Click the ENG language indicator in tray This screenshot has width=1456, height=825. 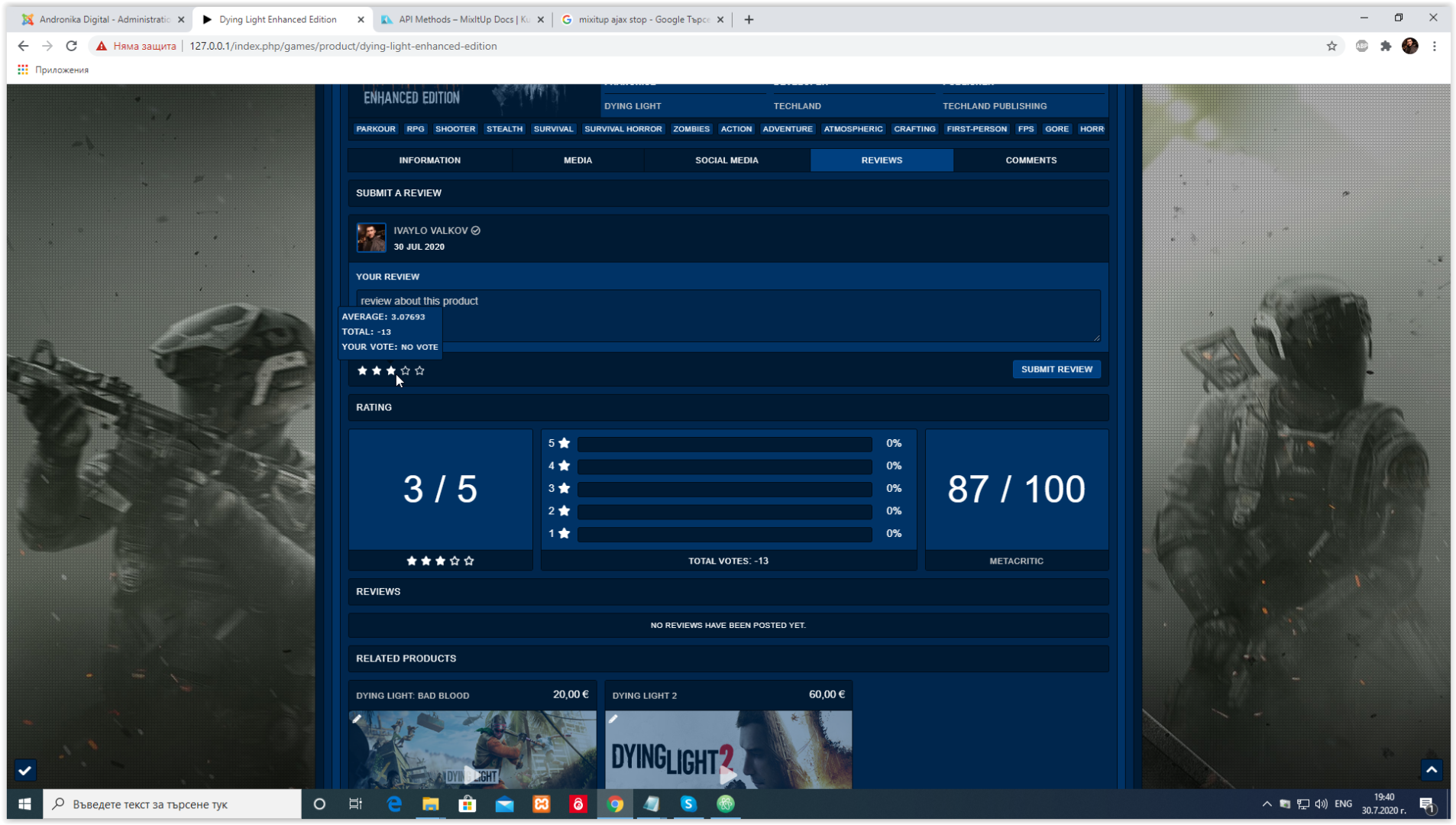coord(1343,804)
